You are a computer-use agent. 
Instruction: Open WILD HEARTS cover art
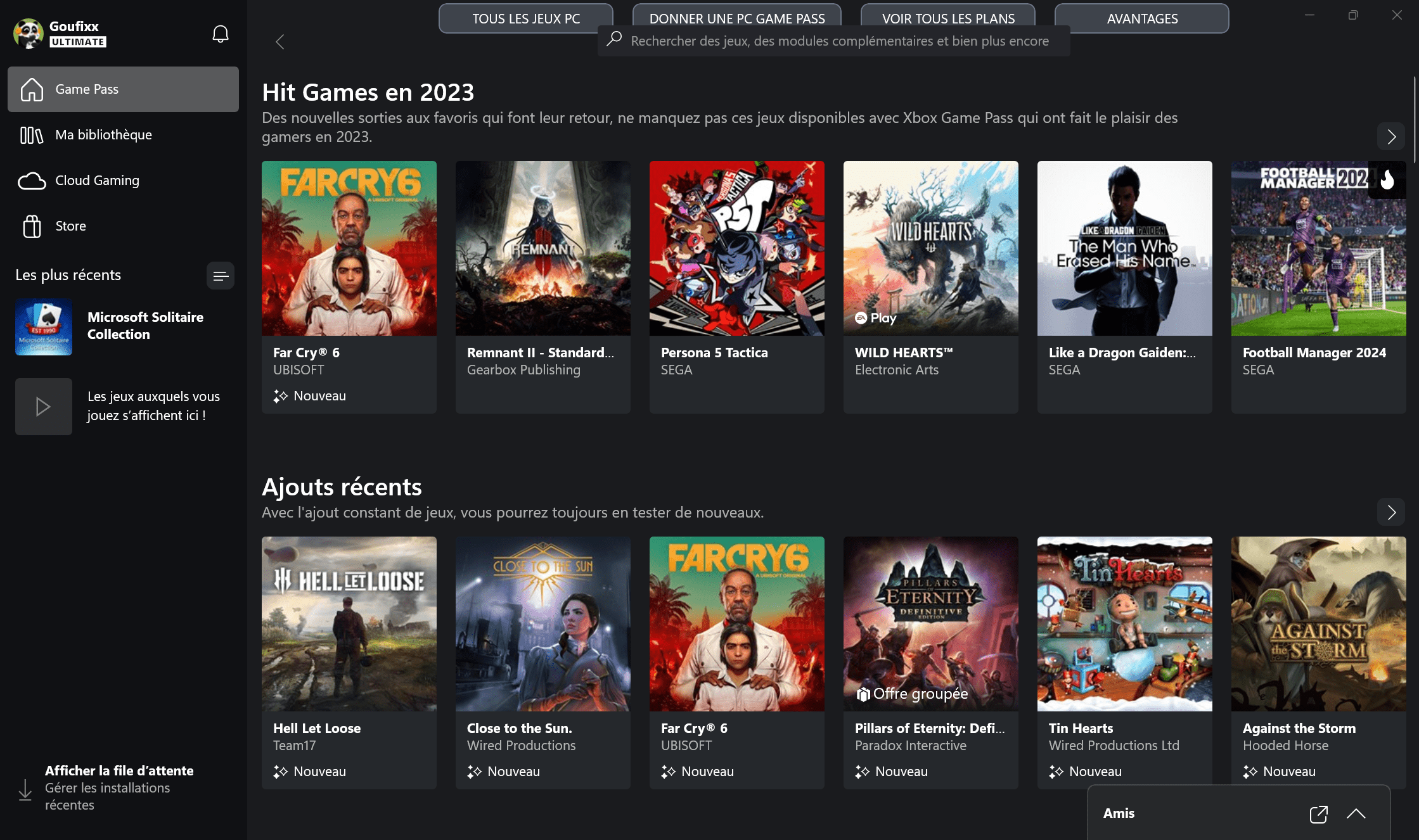tap(931, 248)
